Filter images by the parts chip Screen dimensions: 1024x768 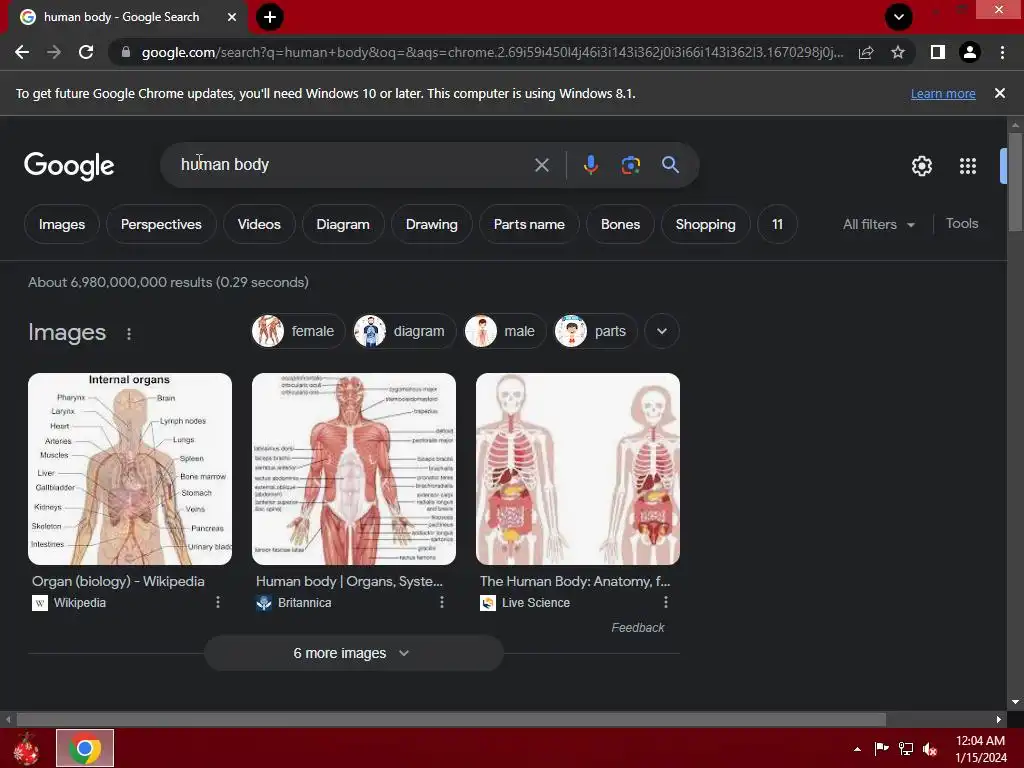[x=596, y=331]
